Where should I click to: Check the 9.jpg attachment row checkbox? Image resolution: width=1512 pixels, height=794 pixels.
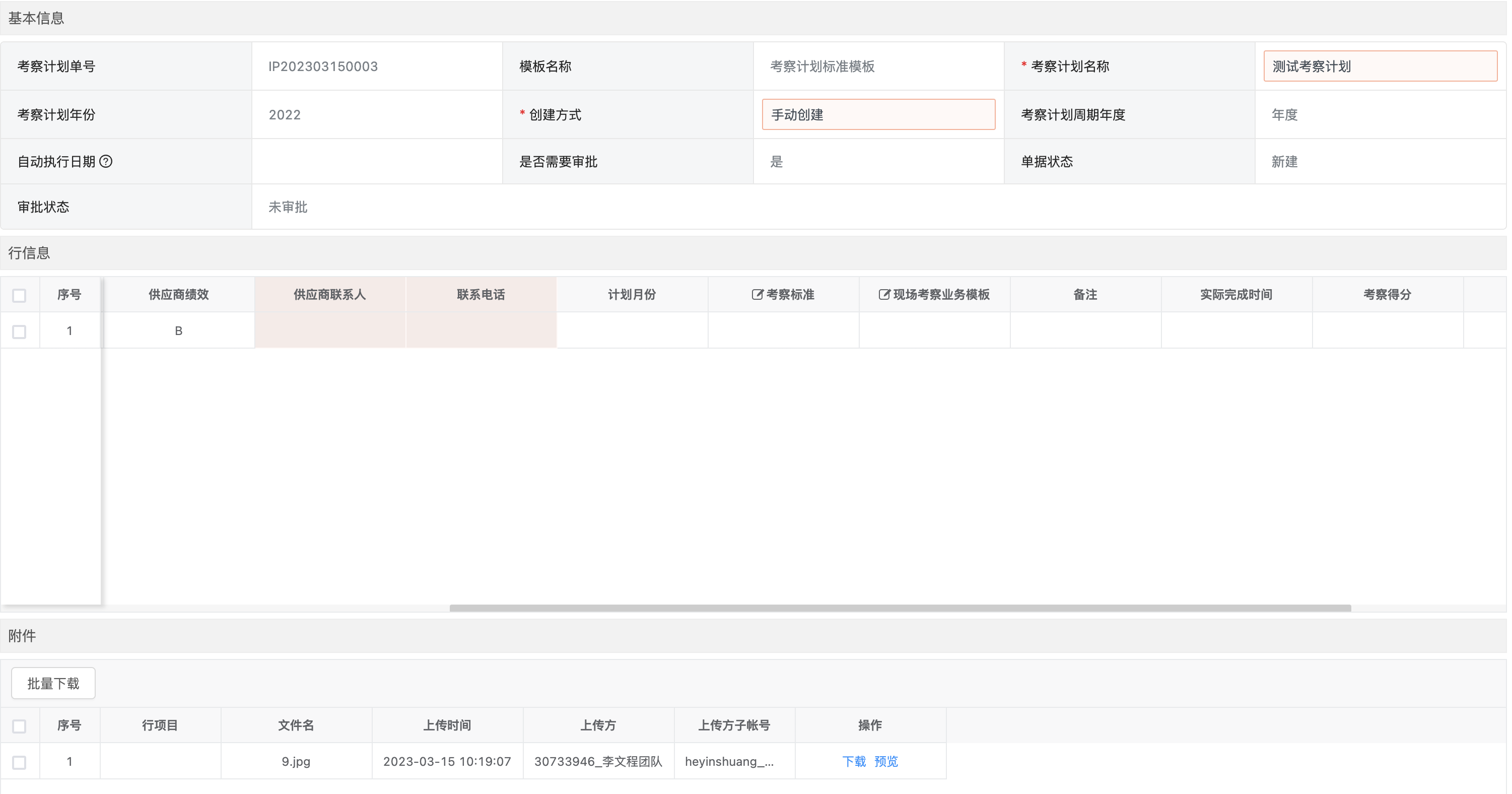[19, 762]
